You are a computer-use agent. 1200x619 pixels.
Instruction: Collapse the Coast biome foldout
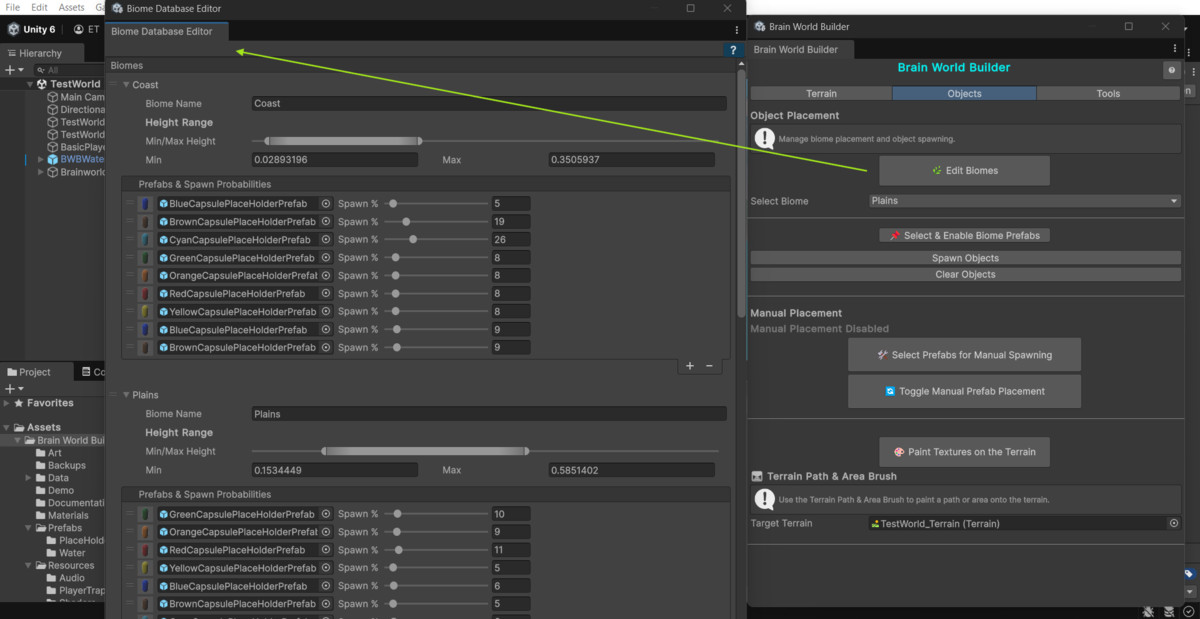tap(126, 85)
